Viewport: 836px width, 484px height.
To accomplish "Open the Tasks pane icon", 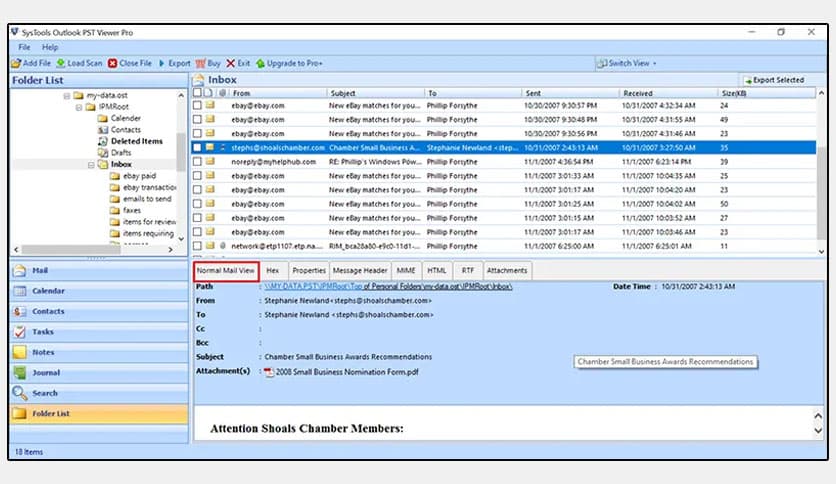I will pos(20,332).
